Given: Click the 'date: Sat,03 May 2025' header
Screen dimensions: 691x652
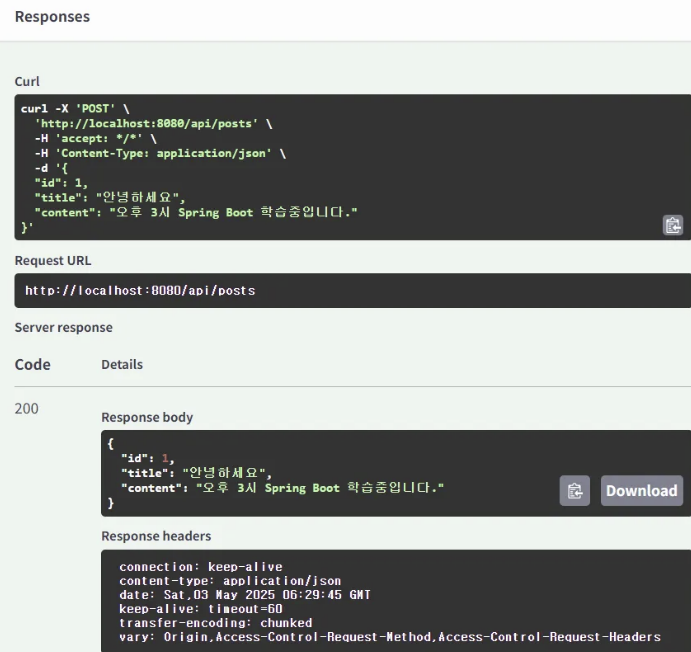Looking at the screenshot, I should (245, 595).
